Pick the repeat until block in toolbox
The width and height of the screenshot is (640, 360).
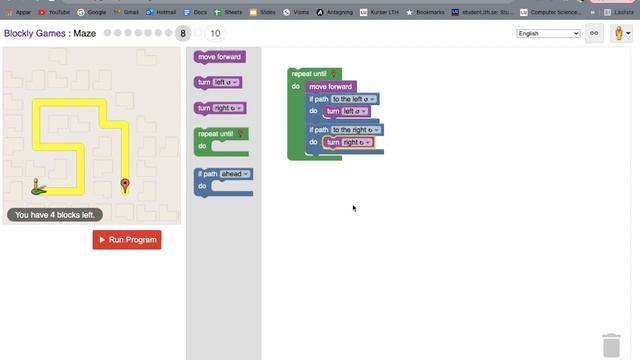tap(216, 134)
